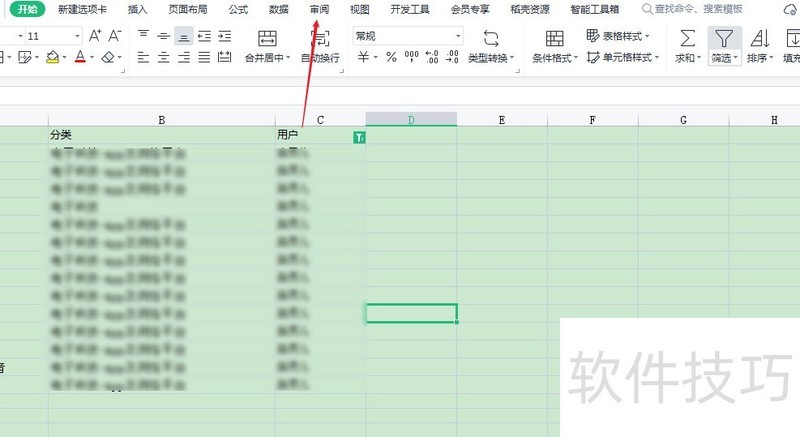800x437 pixels.
Task: Switch to the 插入 tab
Action: 137,9
